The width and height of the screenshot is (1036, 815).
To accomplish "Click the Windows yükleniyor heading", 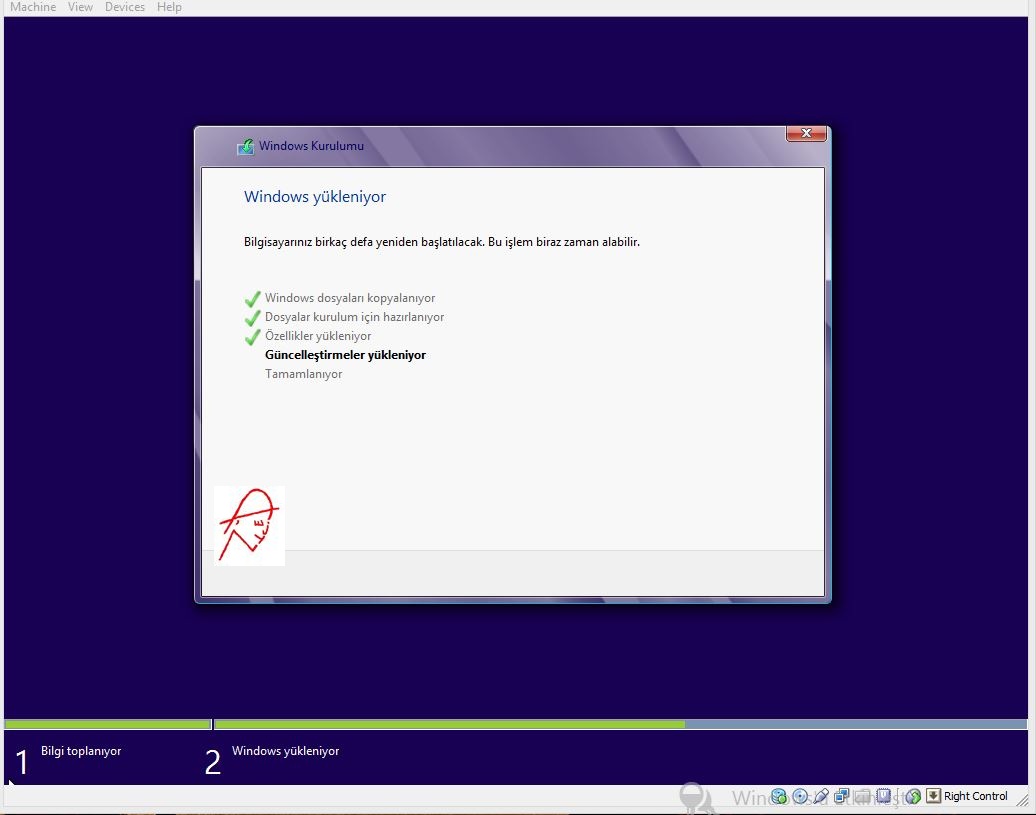I will point(314,197).
